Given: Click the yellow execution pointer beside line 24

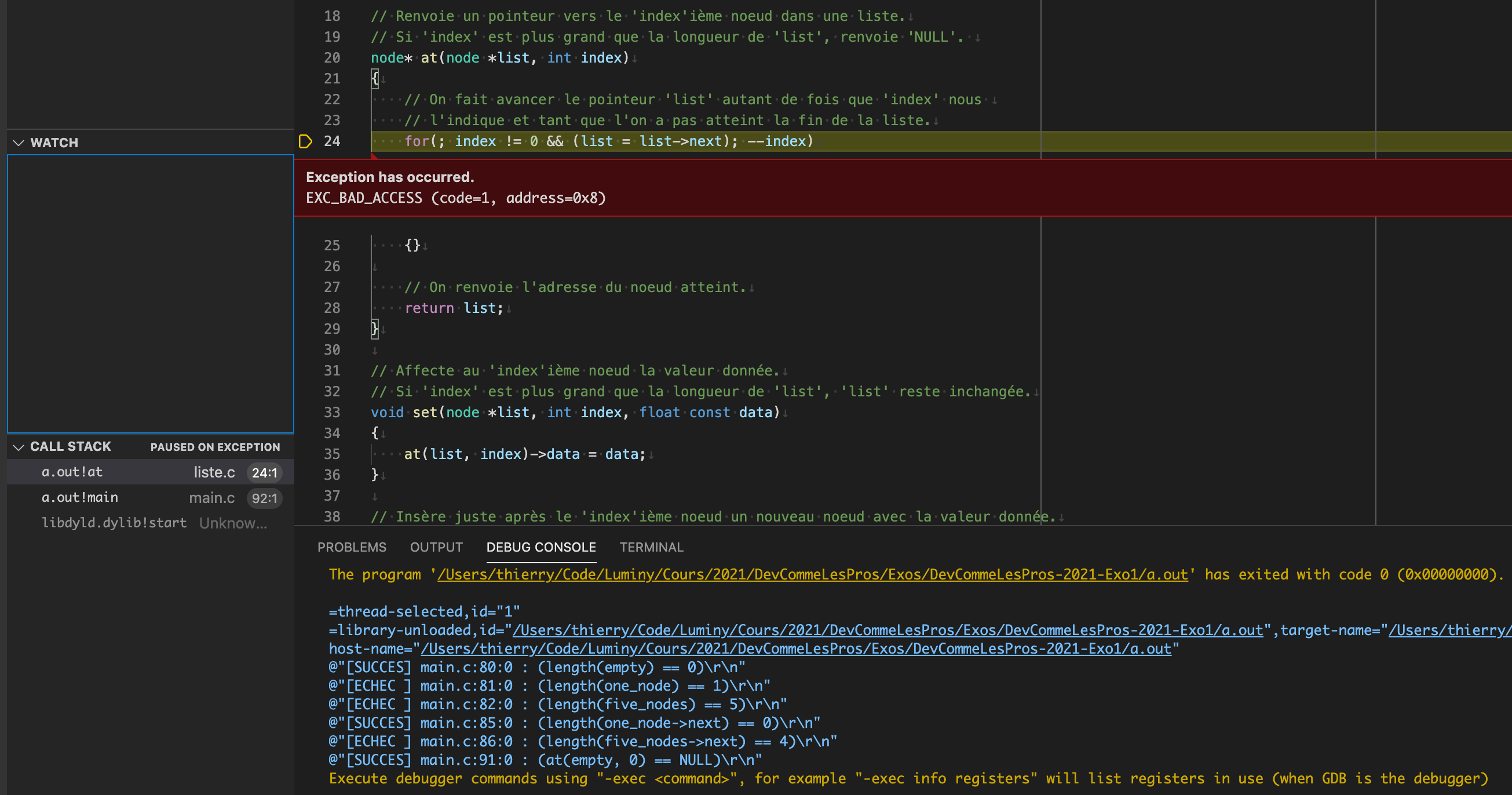Looking at the screenshot, I should (305, 141).
